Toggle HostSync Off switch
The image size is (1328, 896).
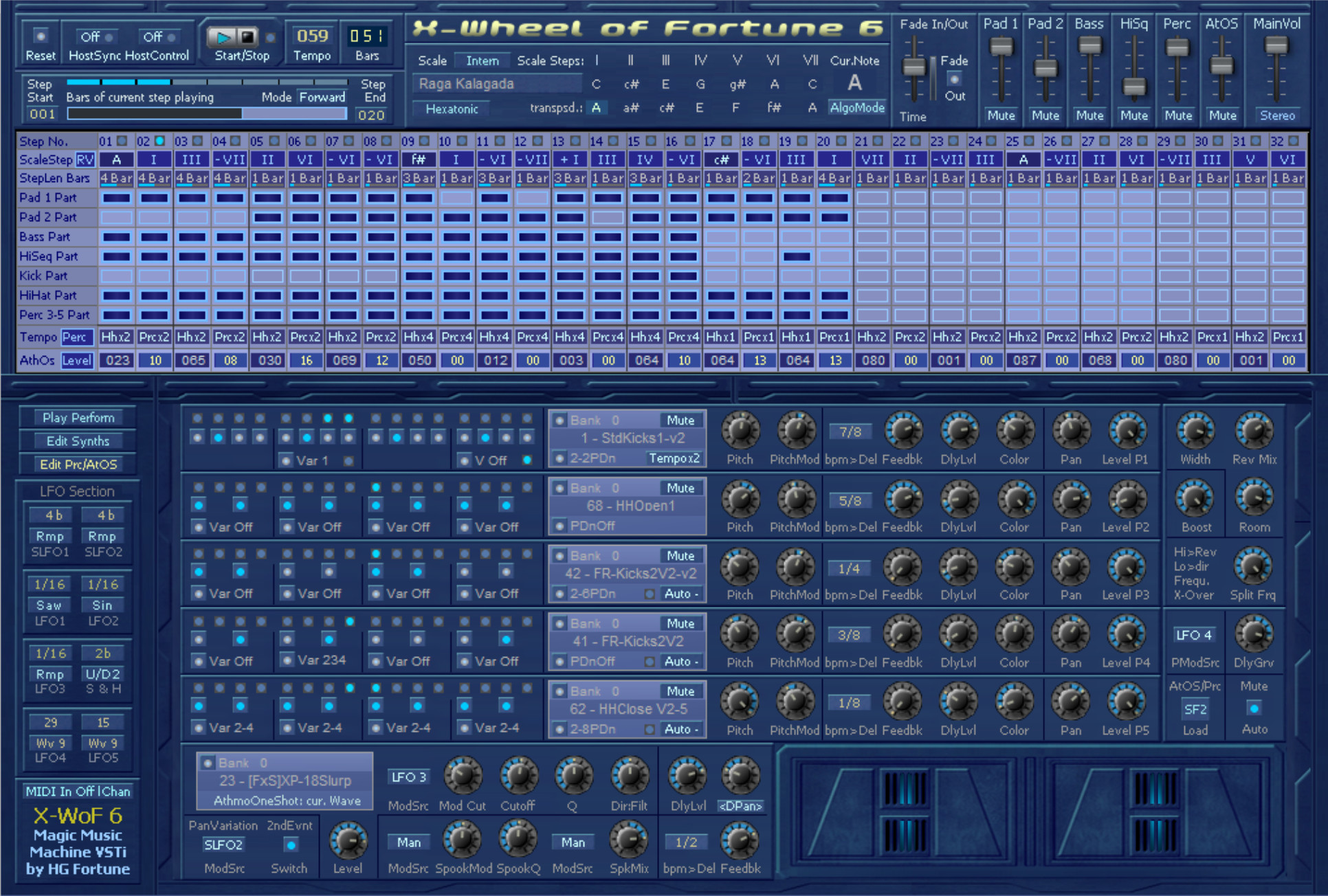point(96,36)
